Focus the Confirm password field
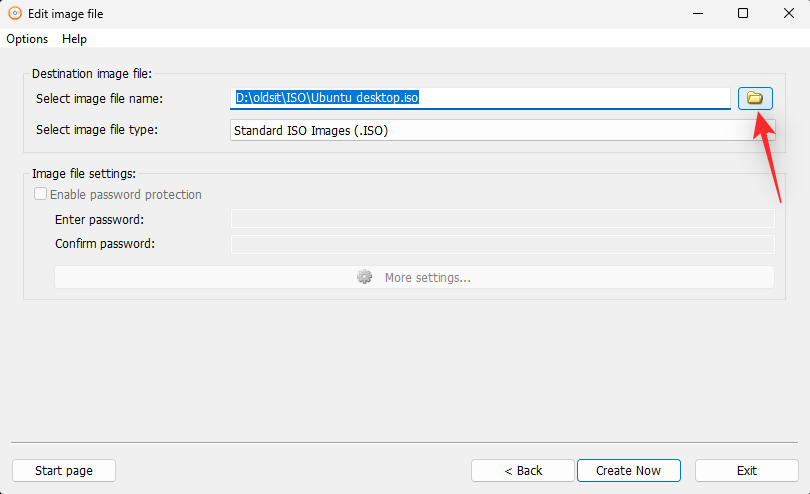810x494 pixels. tap(503, 244)
